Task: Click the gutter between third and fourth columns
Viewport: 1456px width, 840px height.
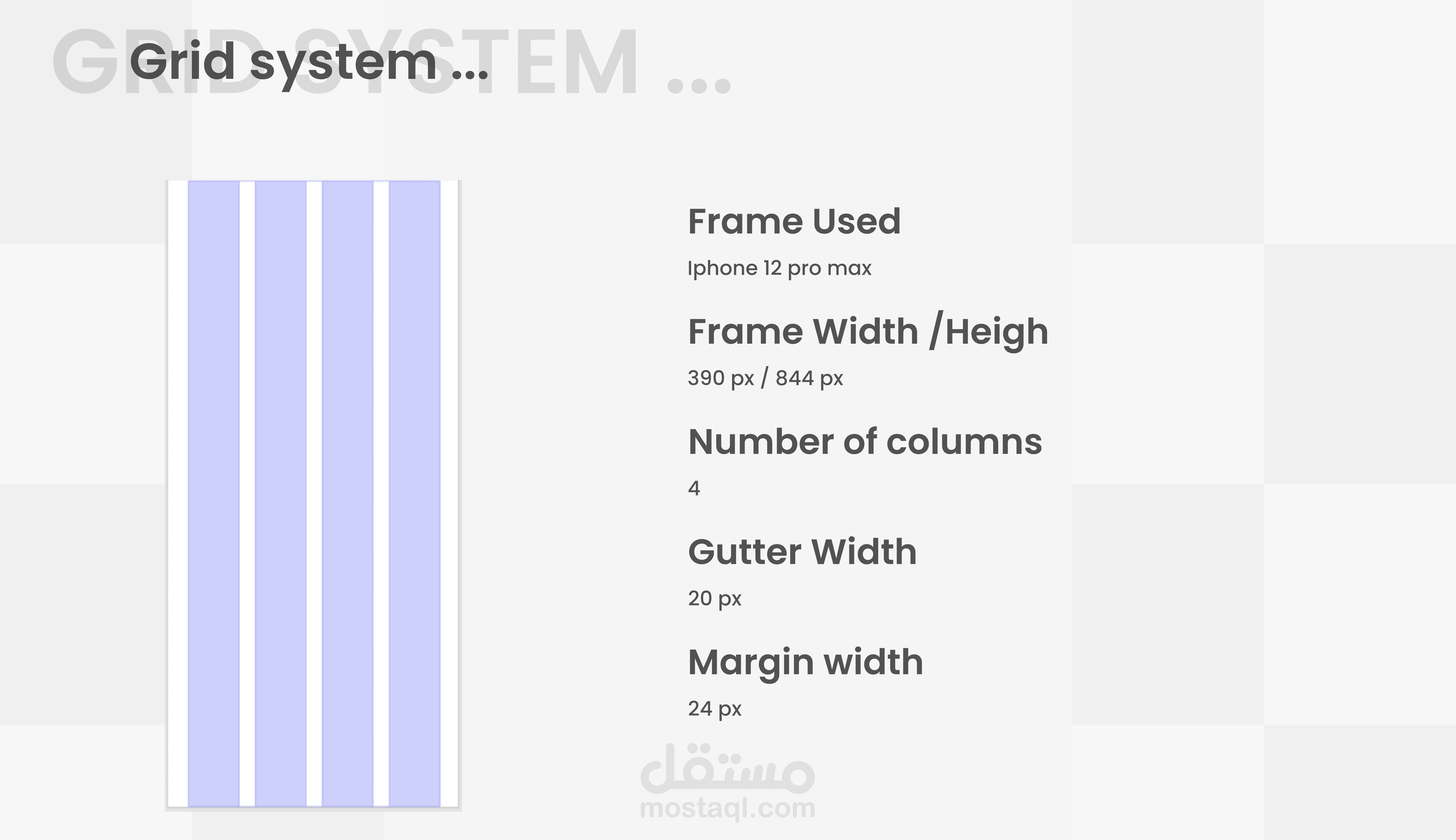Action: [381, 493]
